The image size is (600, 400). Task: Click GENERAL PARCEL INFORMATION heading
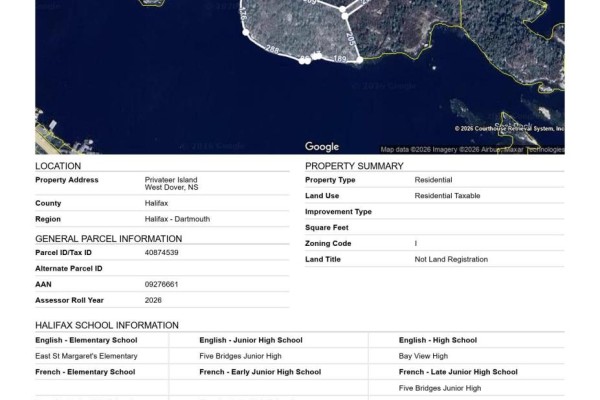[x=109, y=239]
